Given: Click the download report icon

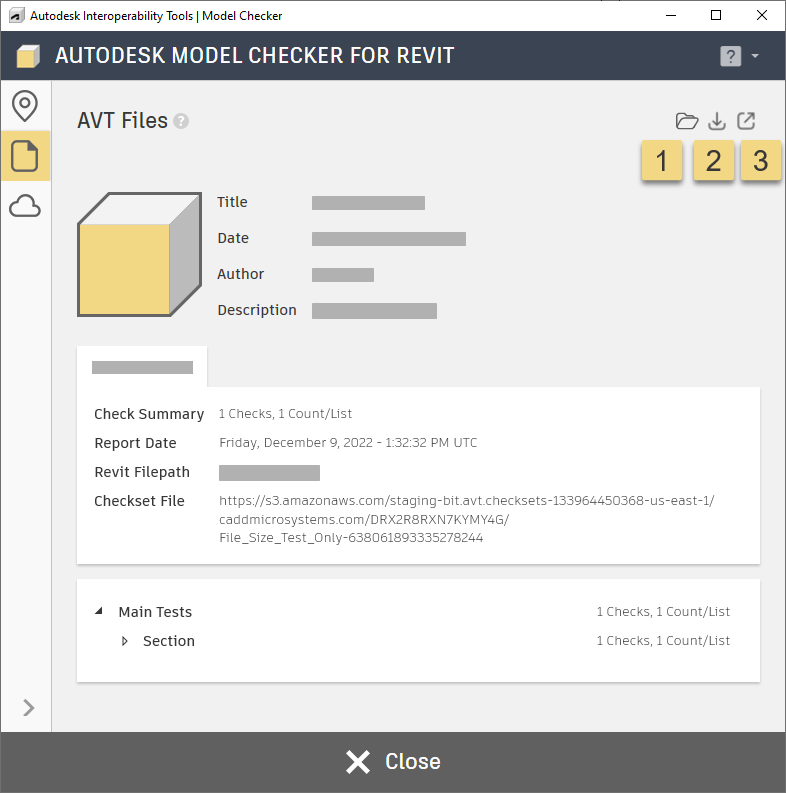Looking at the screenshot, I should (717, 121).
